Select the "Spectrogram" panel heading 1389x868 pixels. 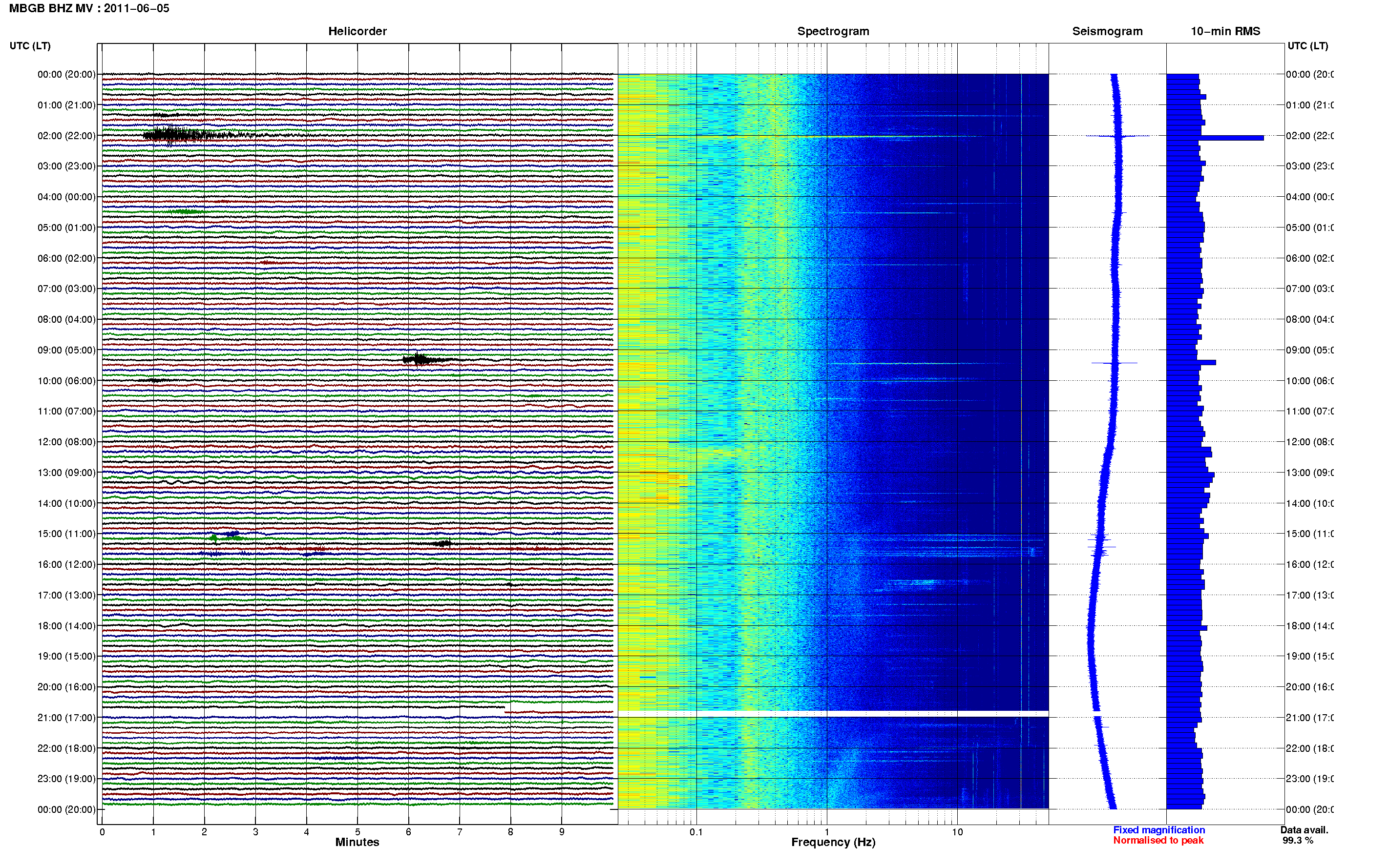(833, 31)
